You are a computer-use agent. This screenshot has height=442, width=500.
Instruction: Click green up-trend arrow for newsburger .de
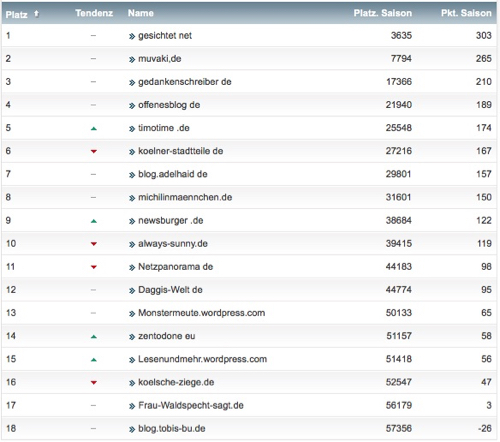coord(94,221)
